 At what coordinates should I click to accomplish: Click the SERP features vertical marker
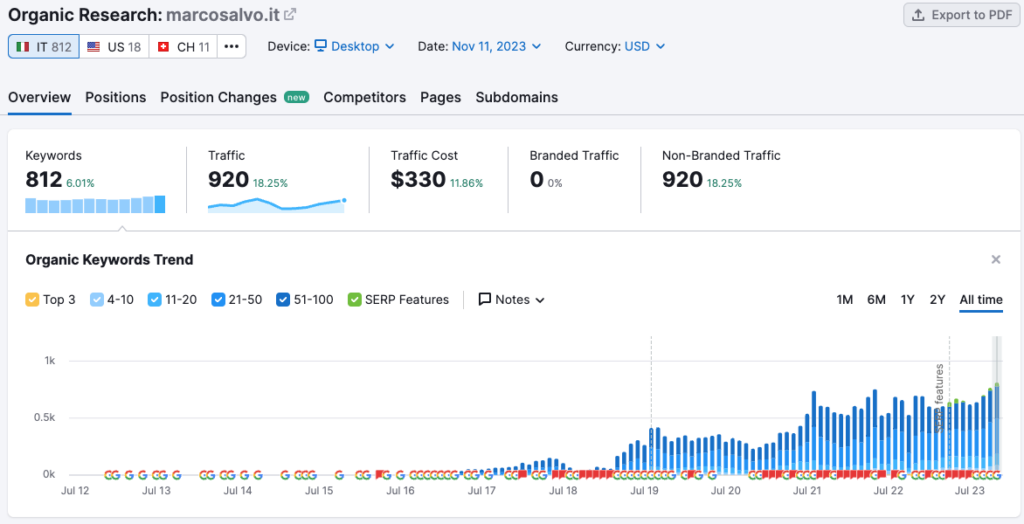(x=940, y=397)
